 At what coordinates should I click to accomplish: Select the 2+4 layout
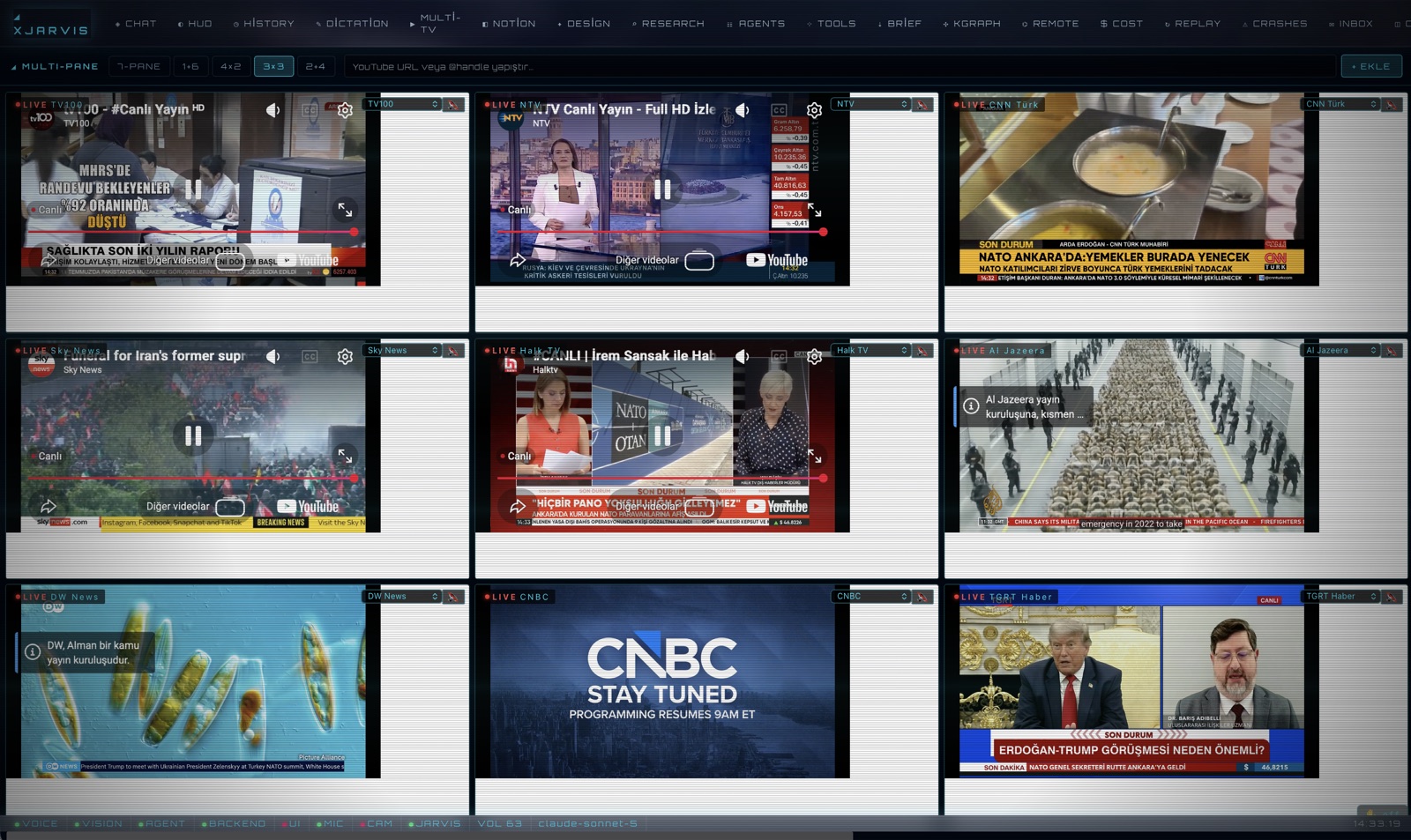(x=315, y=66)
